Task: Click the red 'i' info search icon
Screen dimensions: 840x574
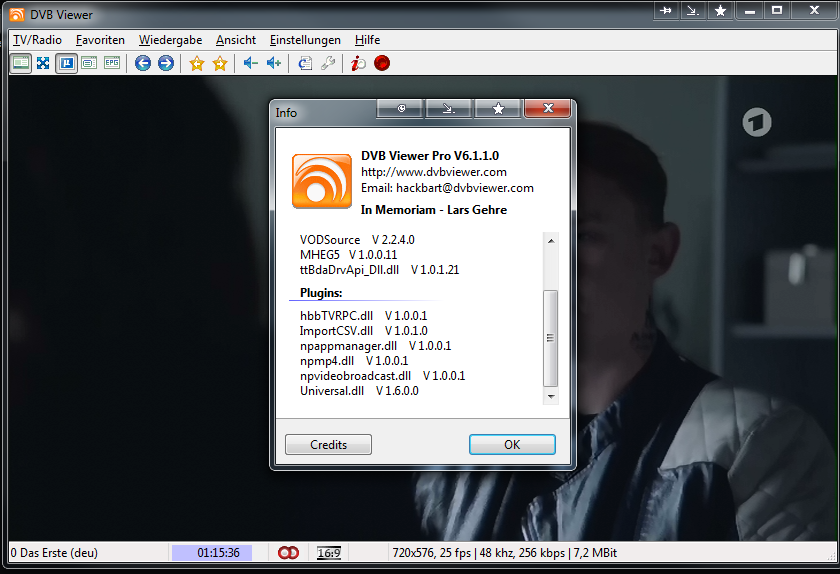Action: [358, 63]
